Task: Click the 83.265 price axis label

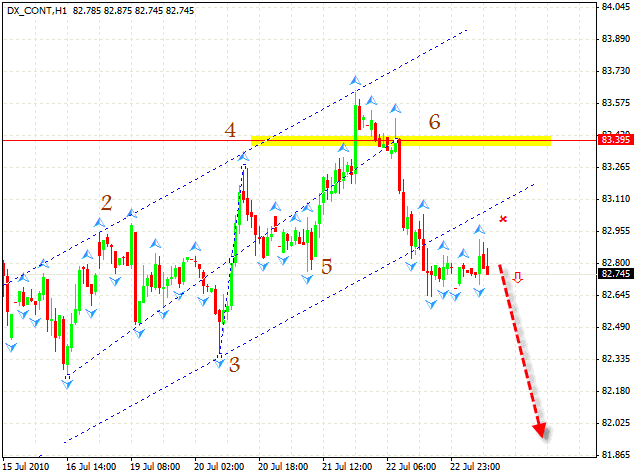Action: point(616,167)
